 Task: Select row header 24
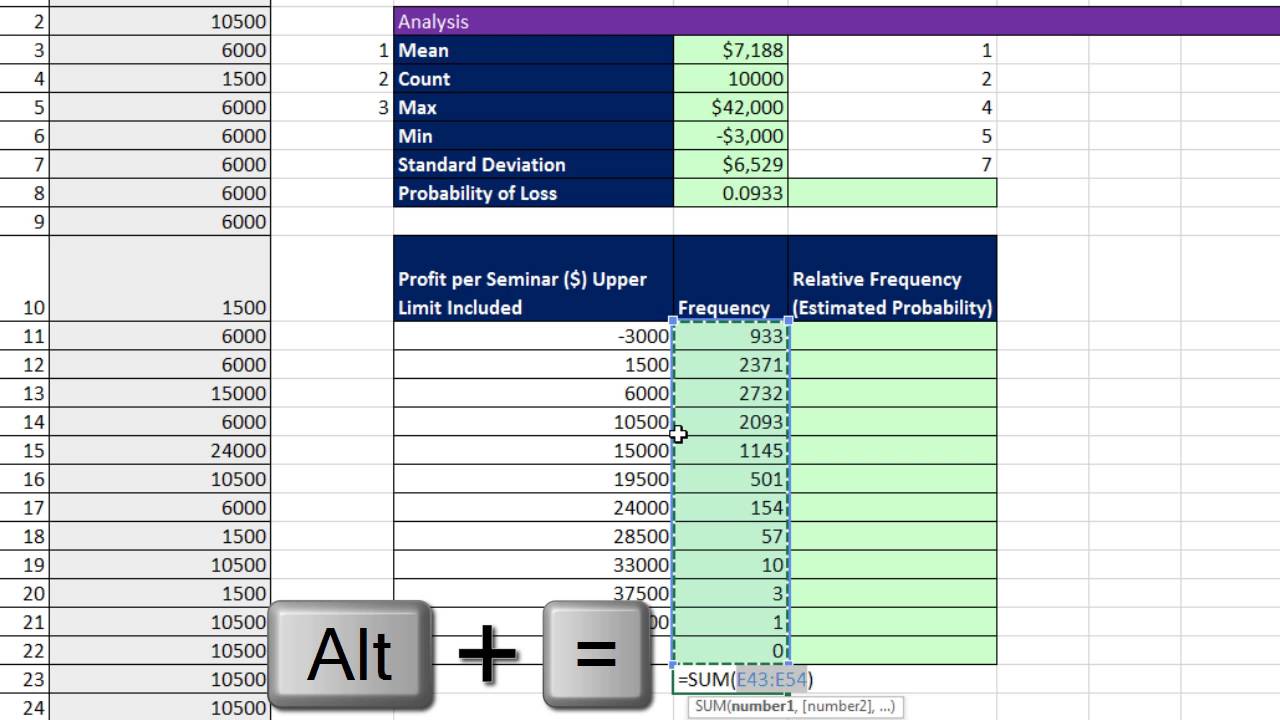coord(24,708)
